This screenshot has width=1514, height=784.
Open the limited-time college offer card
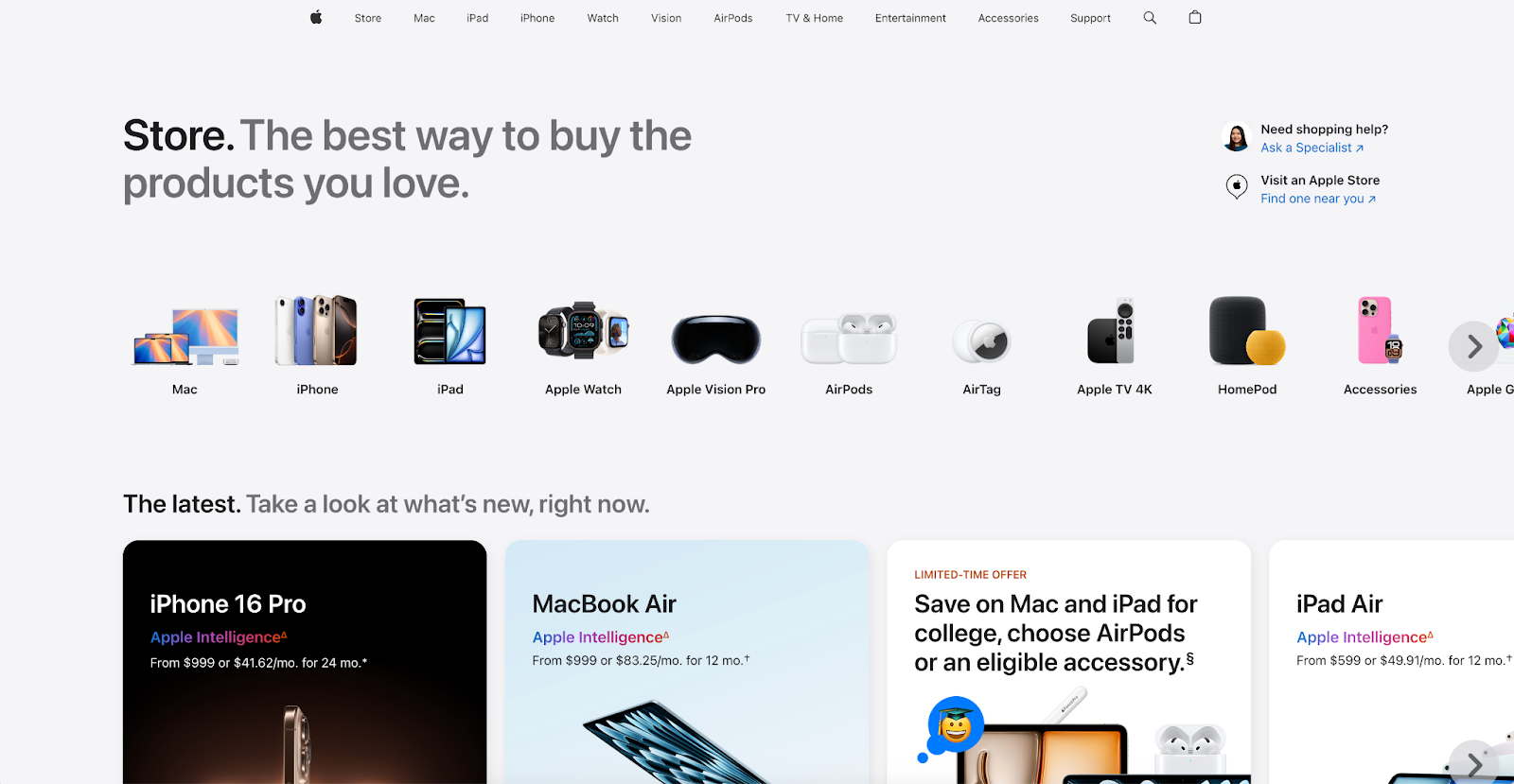(x=1069, y=662)
